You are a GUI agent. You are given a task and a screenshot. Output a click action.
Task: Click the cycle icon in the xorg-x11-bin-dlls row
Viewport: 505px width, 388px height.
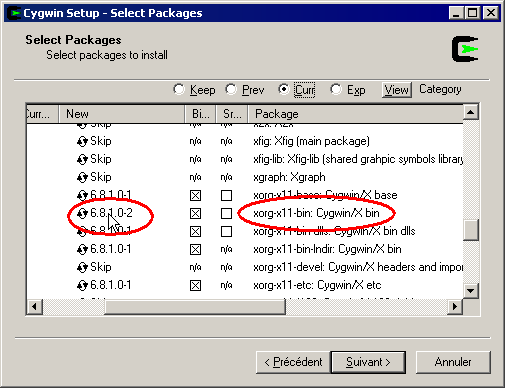point(82,231)
